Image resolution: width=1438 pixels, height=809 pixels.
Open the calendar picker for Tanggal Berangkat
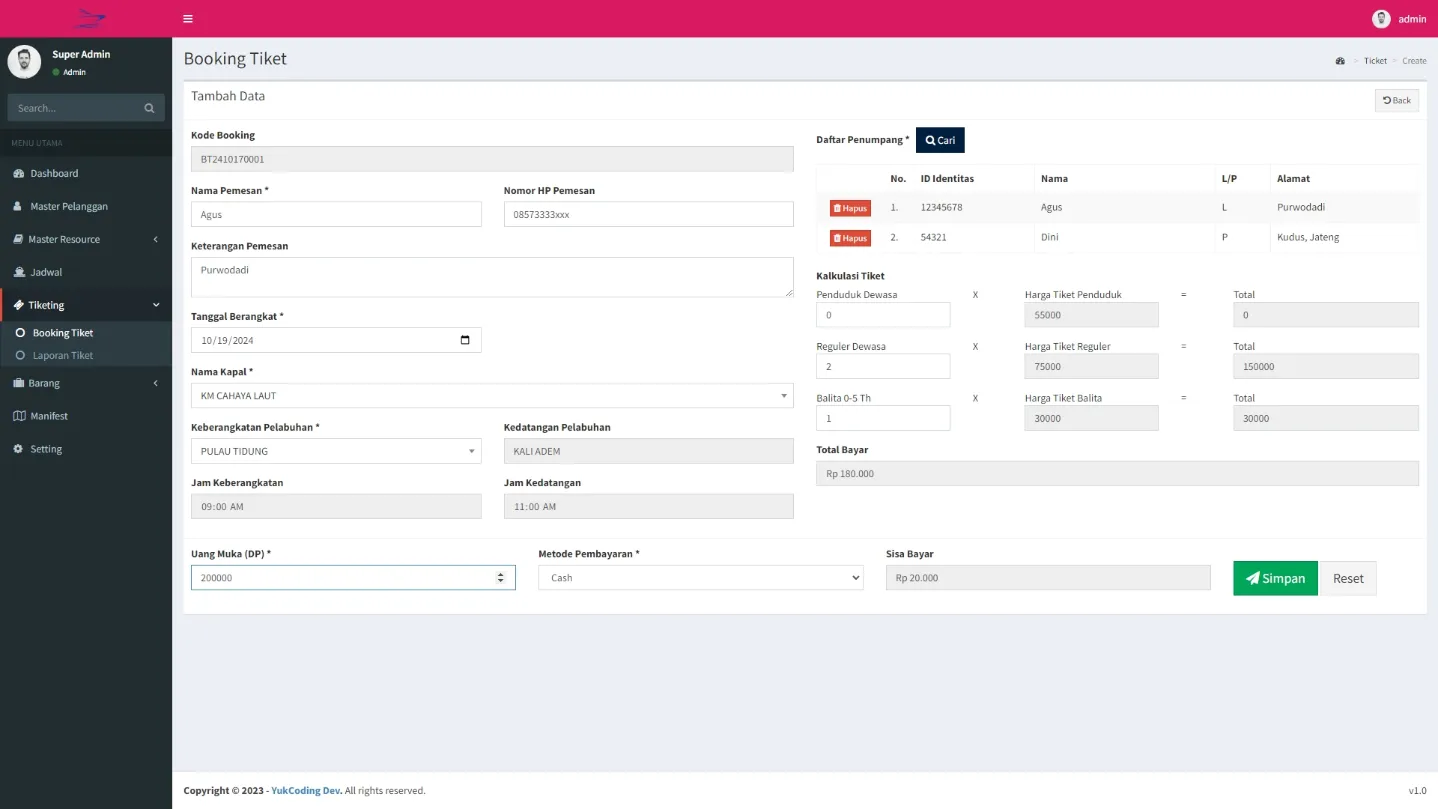[x=465, y=340]
